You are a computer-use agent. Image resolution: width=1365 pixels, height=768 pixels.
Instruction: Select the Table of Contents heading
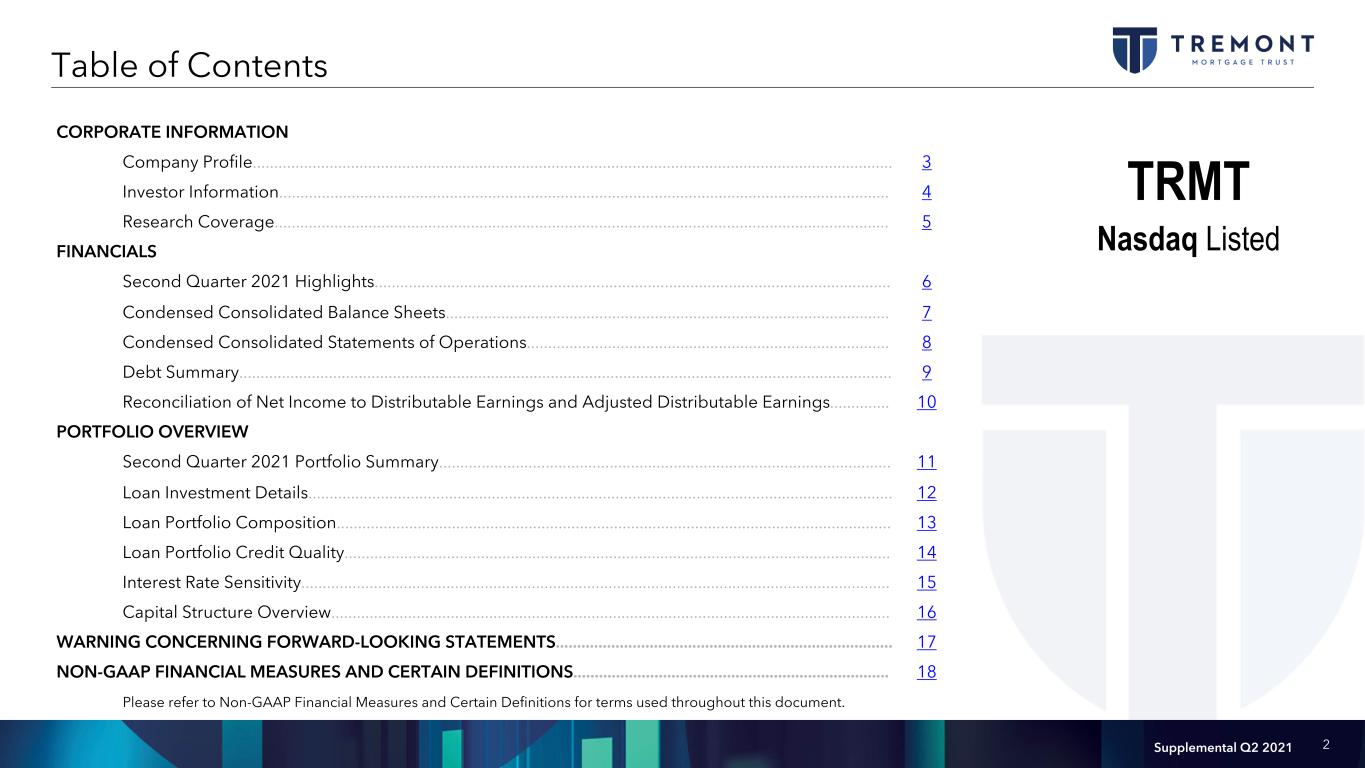point(189,65)
